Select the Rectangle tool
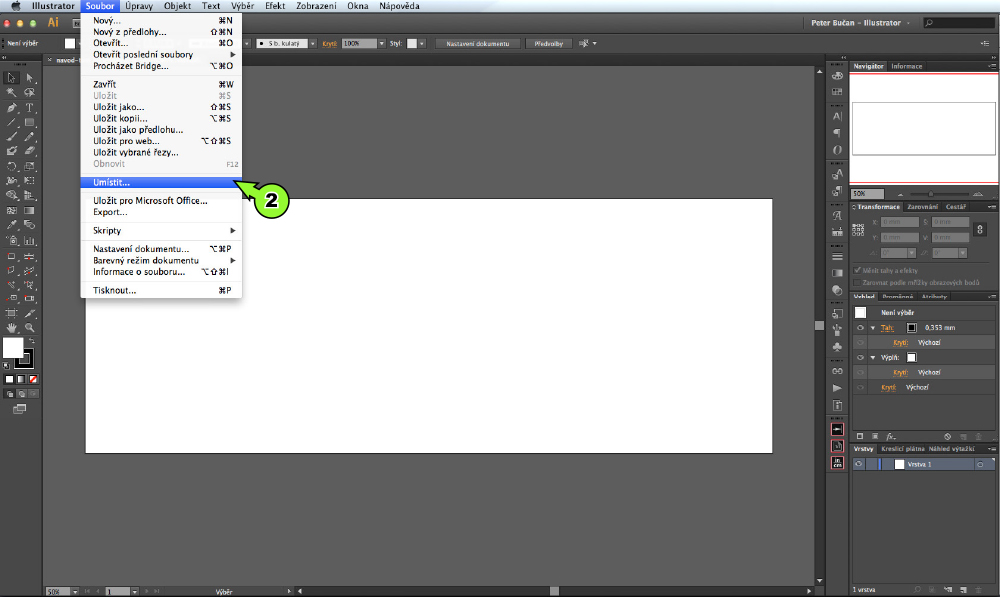Viewport: 1000px width, 597px height. 29,122
